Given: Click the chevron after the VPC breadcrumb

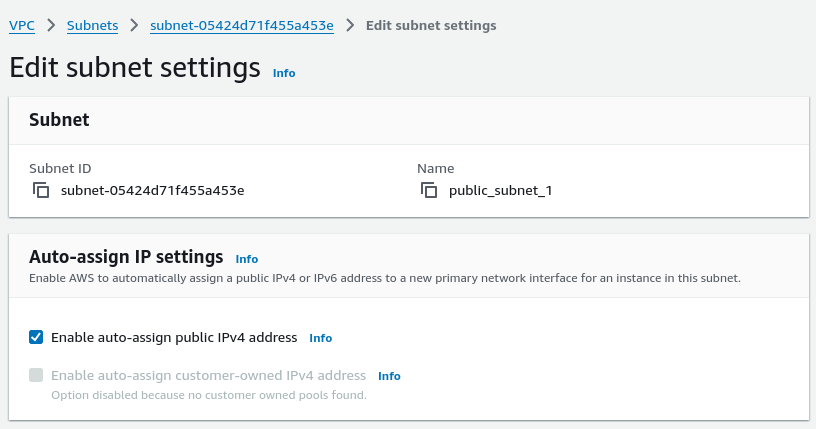Looking at the screenshot, I should [x=51, y=25].
